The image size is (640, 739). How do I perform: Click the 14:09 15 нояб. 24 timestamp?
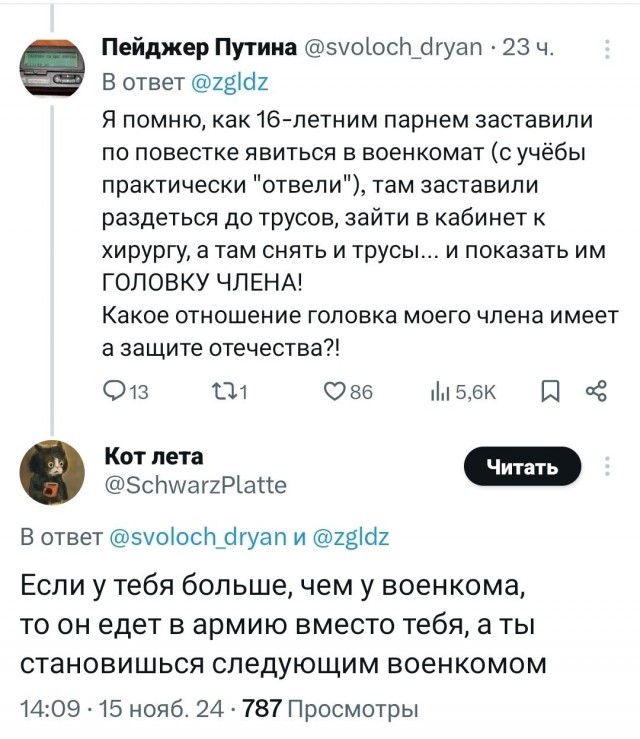pos(121,710)
